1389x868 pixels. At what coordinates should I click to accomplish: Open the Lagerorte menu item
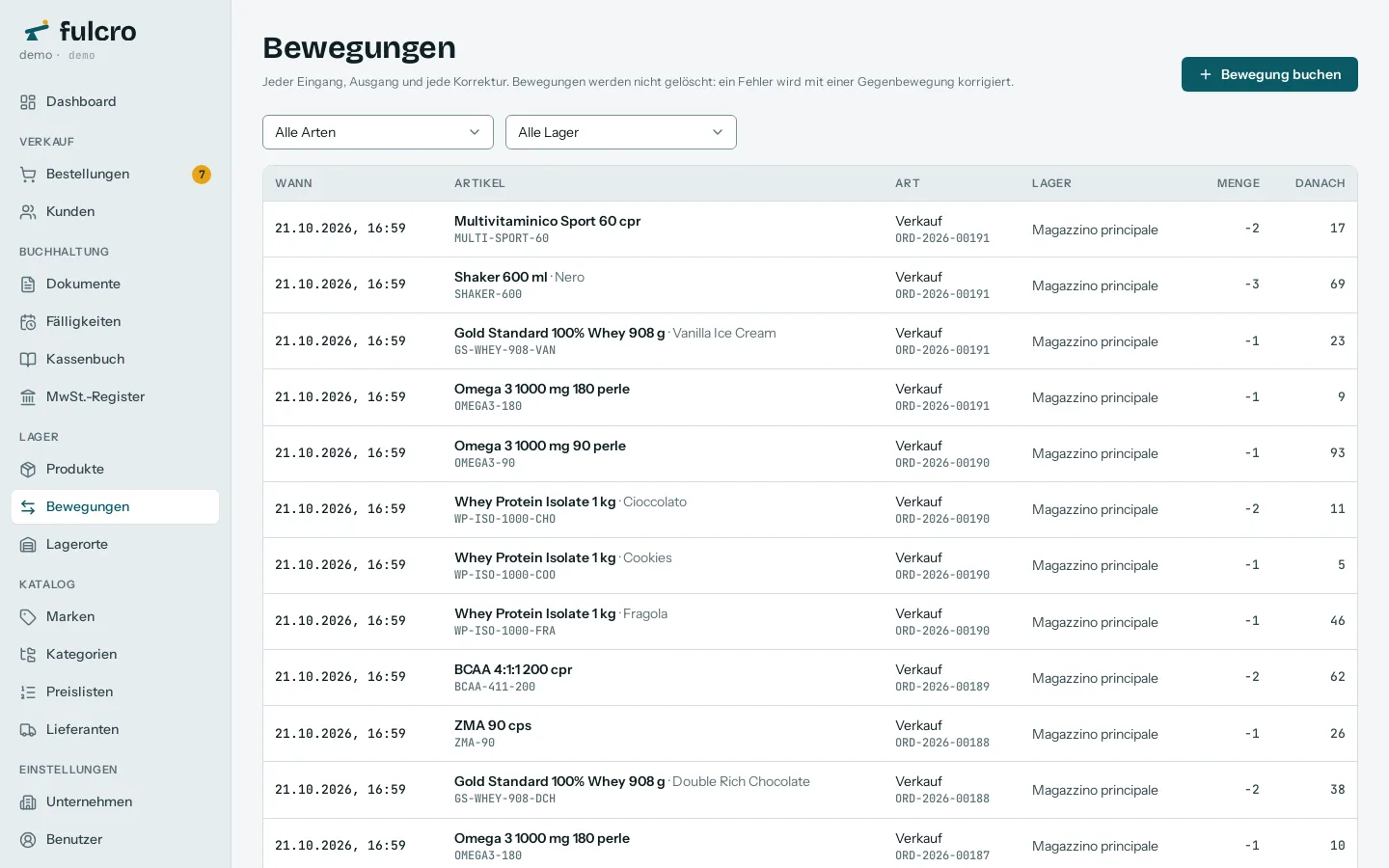tap(115, 545)
